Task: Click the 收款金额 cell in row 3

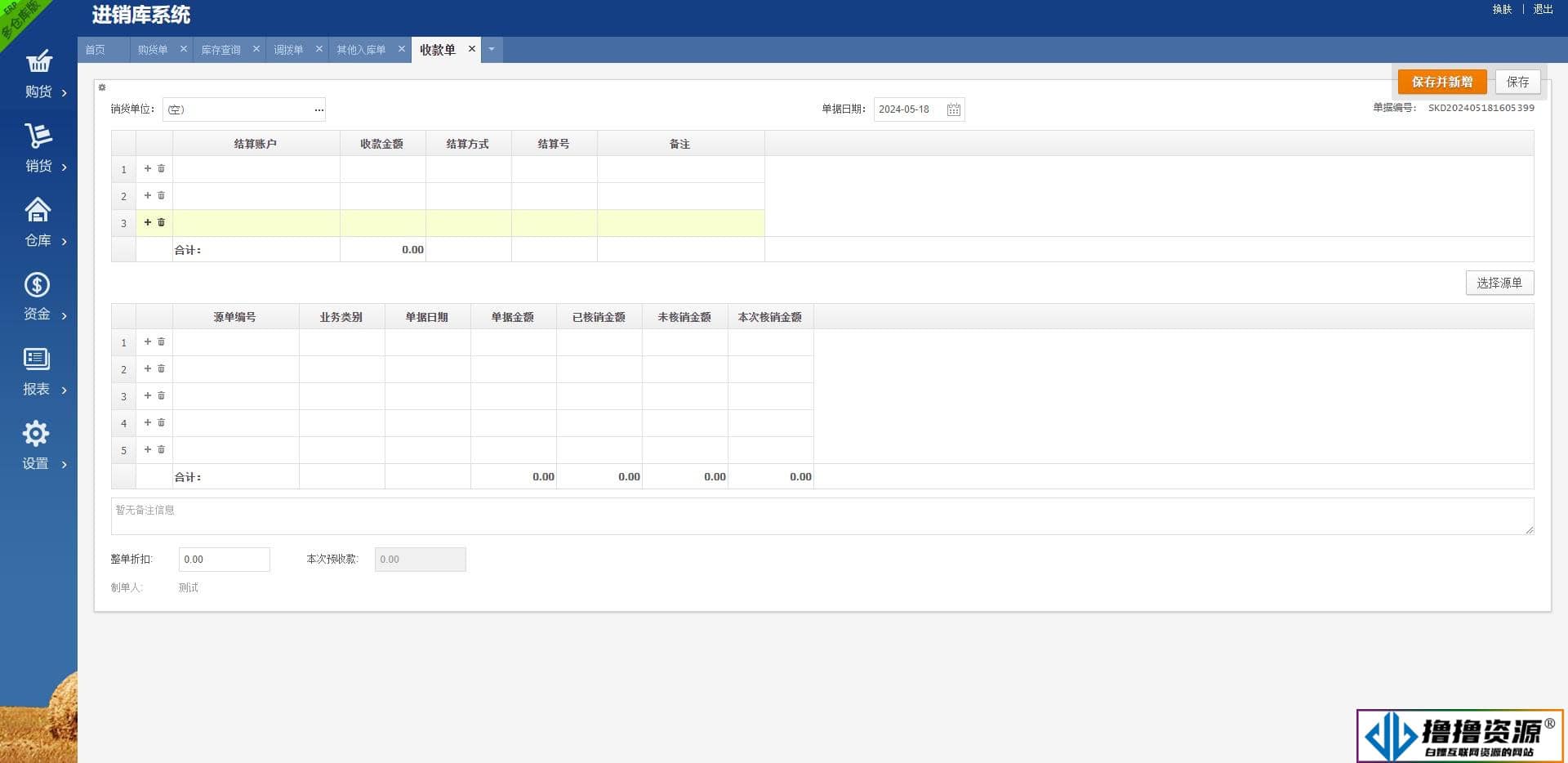Action: [383, 223]
